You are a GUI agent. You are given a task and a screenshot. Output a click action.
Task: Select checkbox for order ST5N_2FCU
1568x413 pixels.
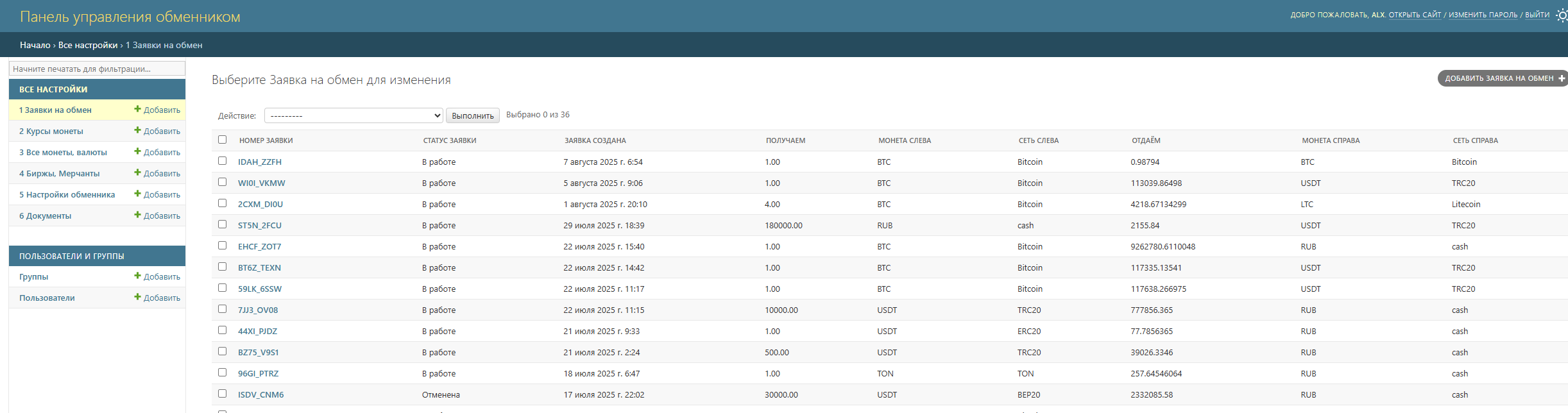click(x=223, y=224)
